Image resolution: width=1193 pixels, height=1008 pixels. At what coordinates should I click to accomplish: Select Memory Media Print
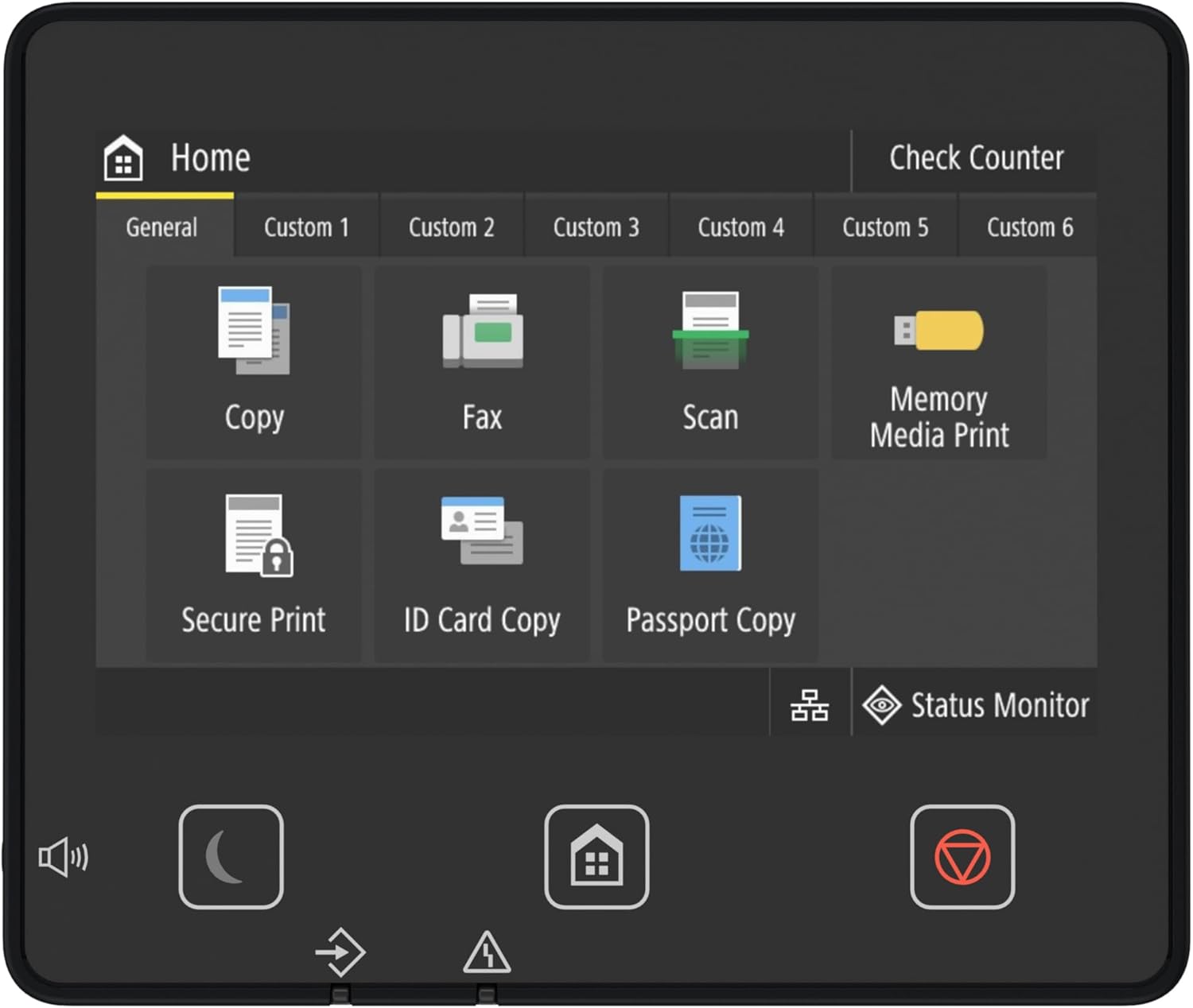click(x=938, y=362)
